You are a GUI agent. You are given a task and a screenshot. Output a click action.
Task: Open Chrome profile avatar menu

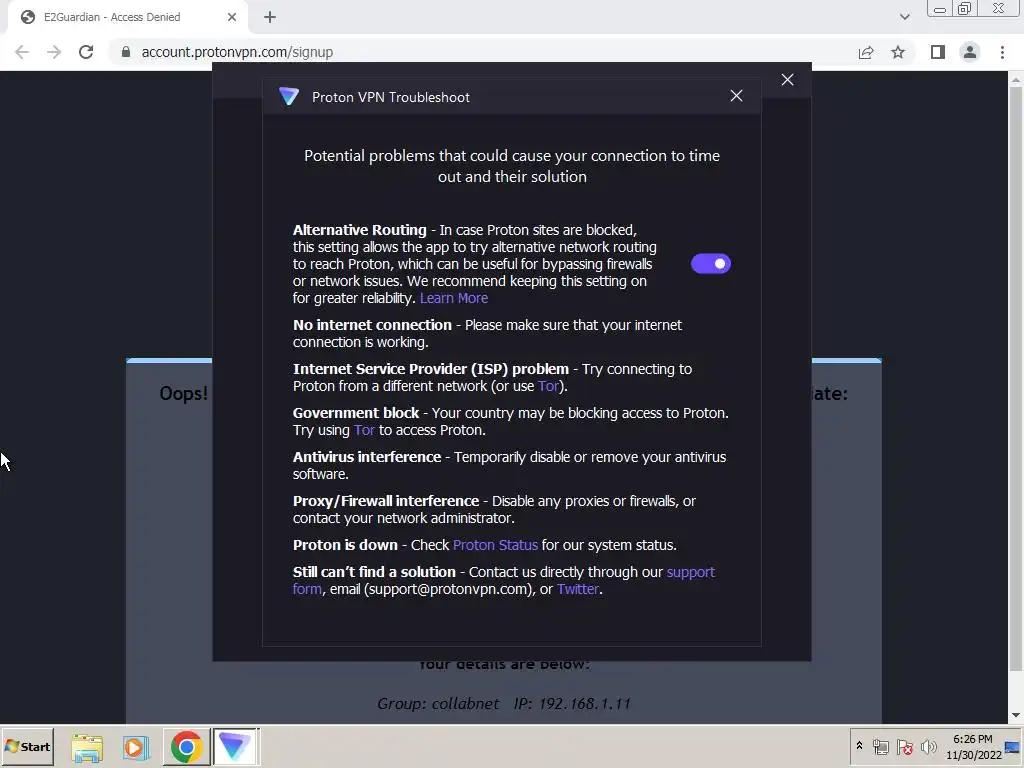click(970, 52)
